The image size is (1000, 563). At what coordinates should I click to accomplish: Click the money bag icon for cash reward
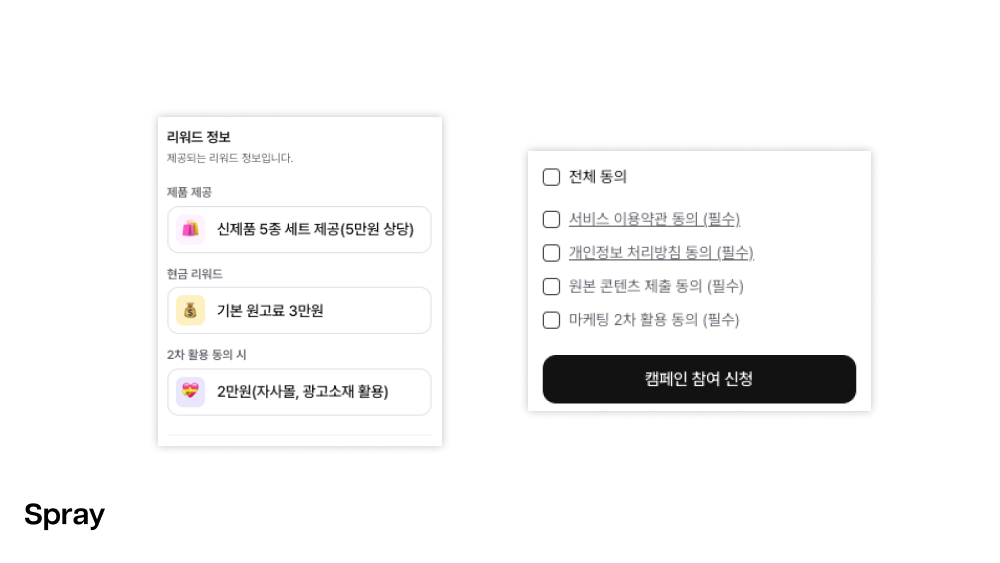click(190, 310)
